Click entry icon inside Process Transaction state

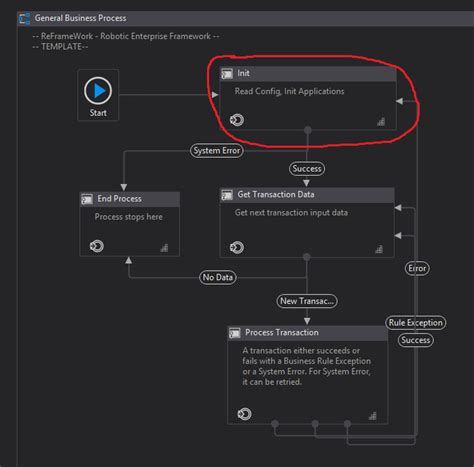244,414
